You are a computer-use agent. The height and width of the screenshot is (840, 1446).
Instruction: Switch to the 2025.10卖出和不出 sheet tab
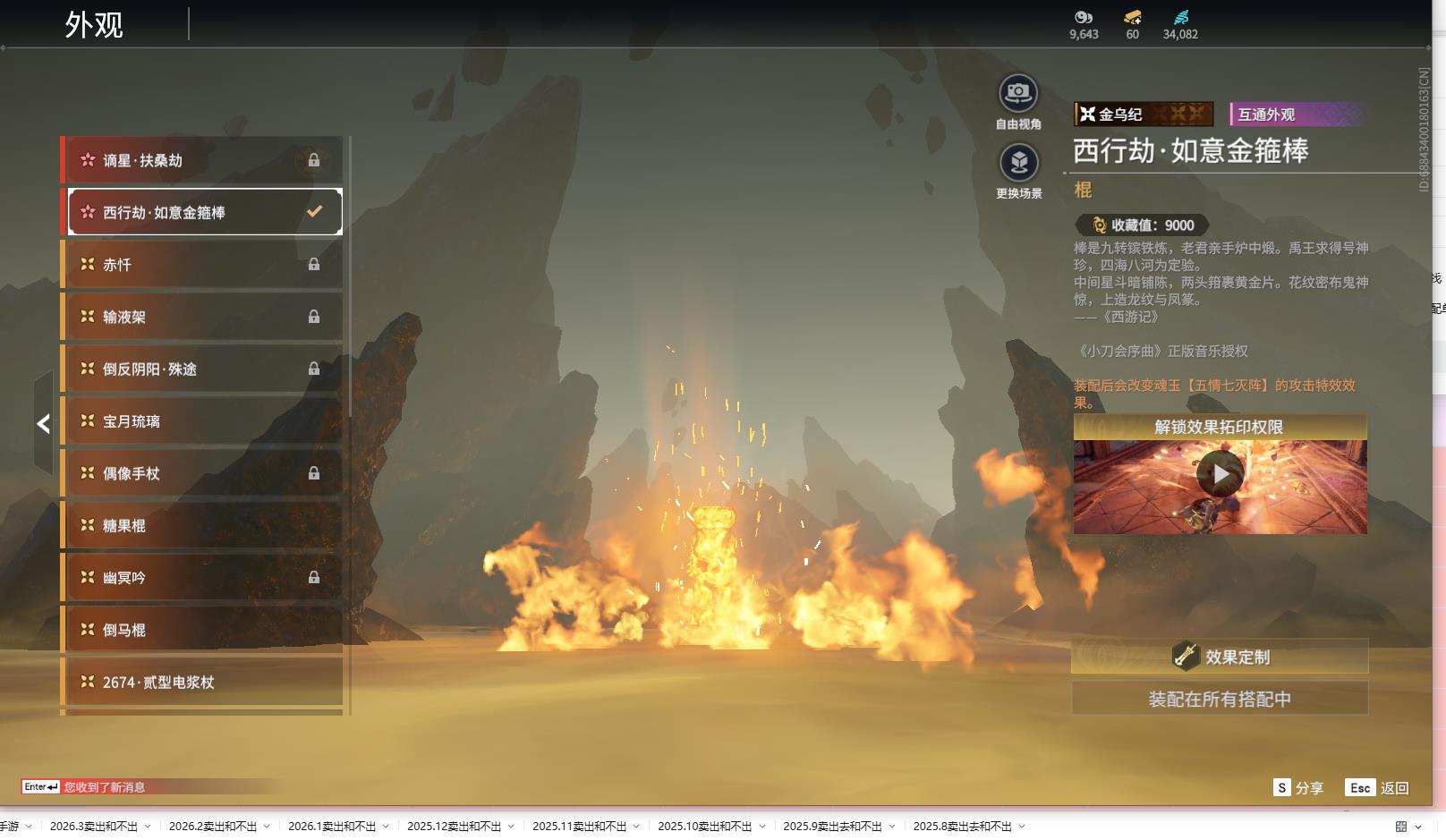click(704, 827)
